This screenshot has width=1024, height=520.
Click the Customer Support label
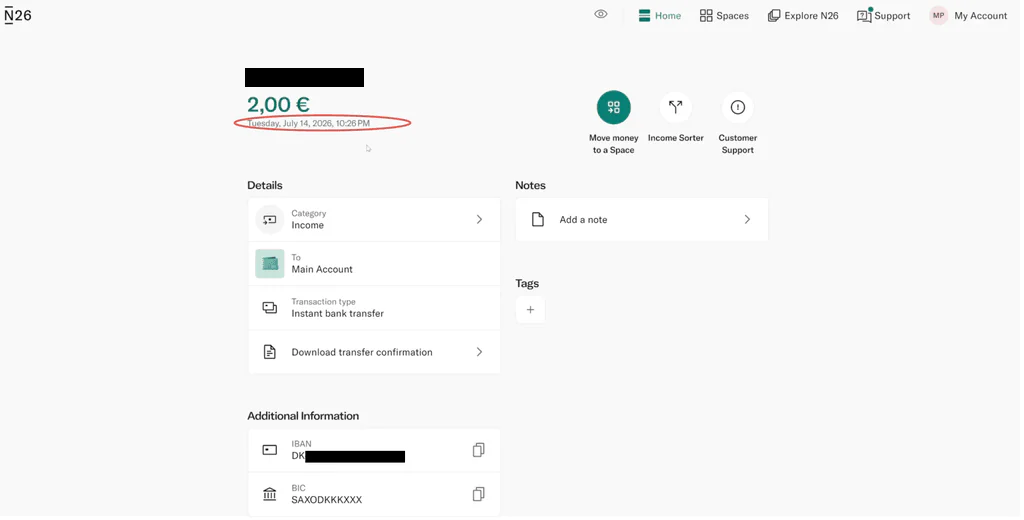pyautogui.click(x=737, y=144)
